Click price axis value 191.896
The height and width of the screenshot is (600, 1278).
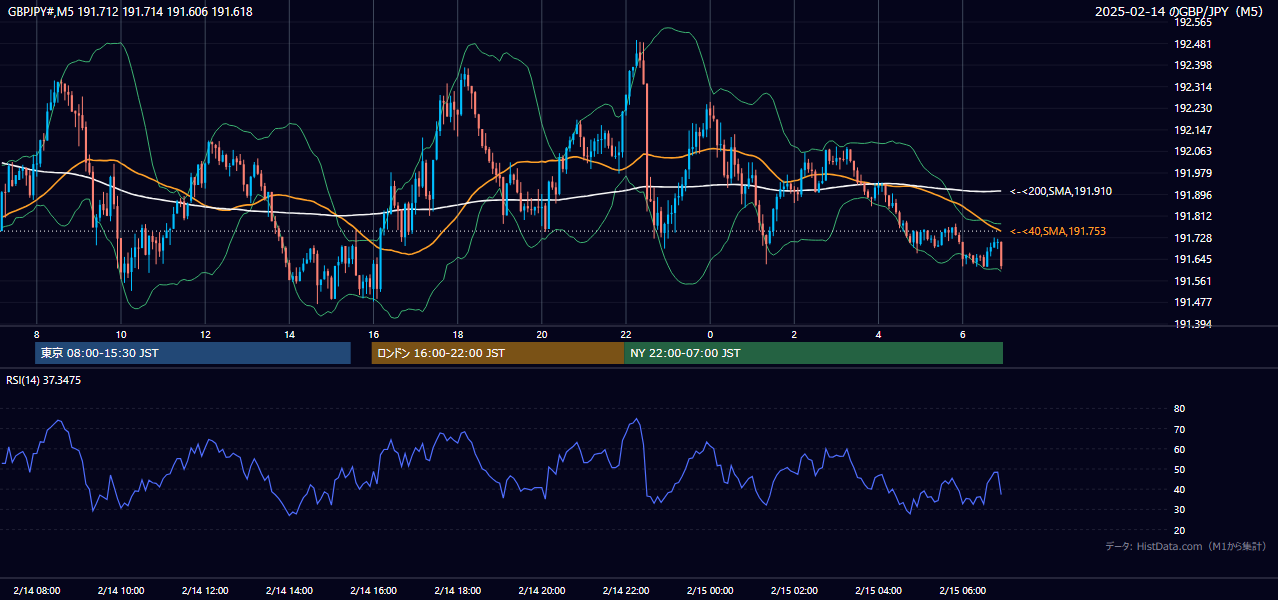click(x=1193, y=195)
